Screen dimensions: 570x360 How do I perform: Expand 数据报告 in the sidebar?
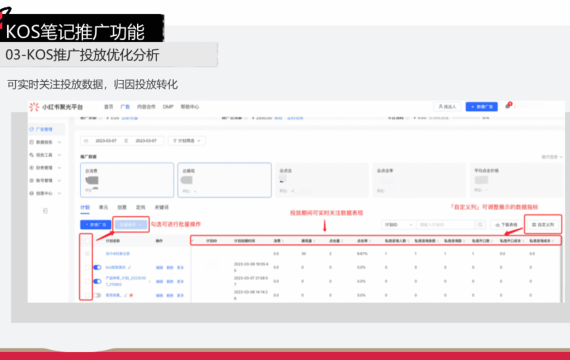point(45,142)
